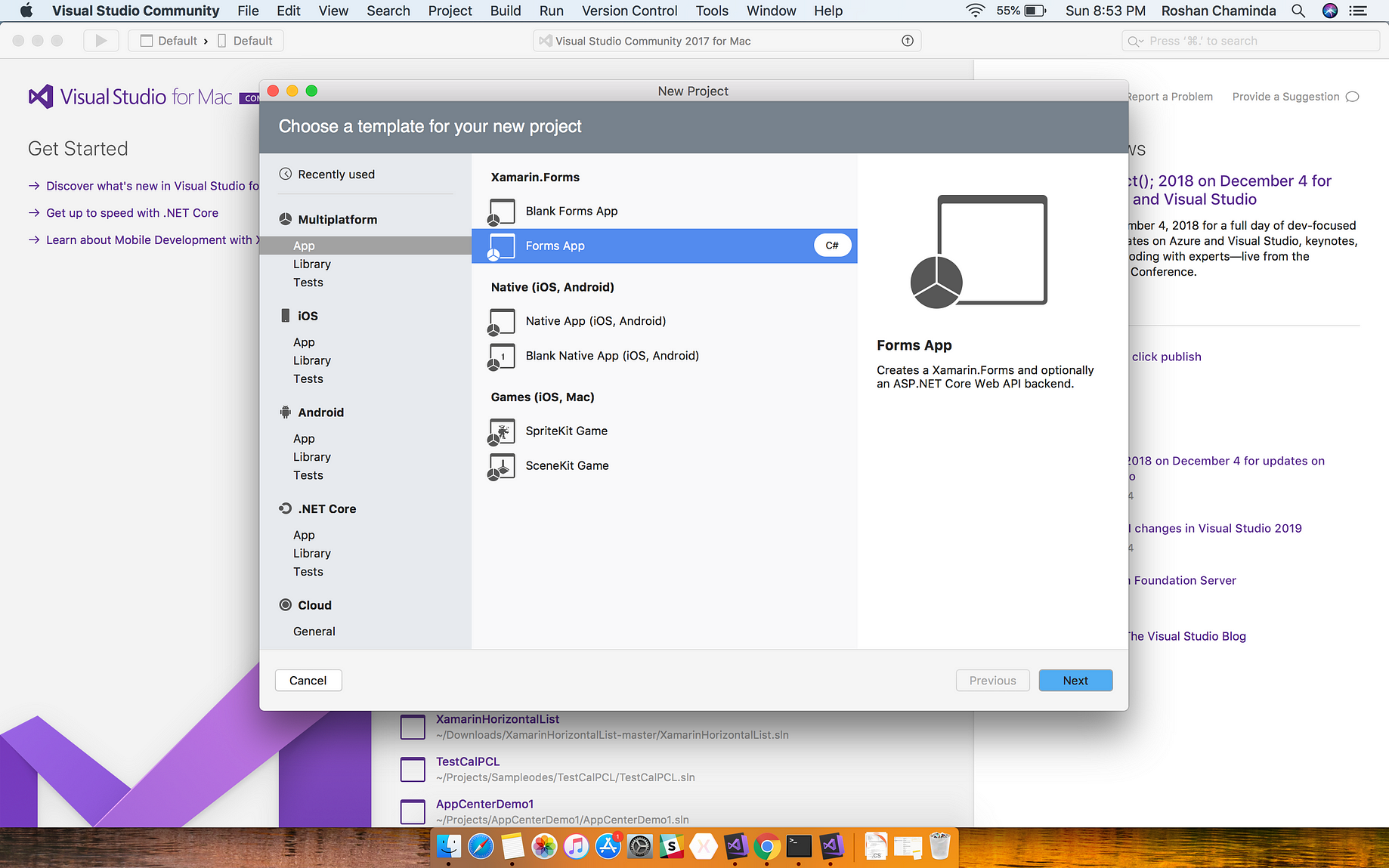Open the Xamarin app in the dock
Viewport: 1389px width, 868px height.
point(704,846)
